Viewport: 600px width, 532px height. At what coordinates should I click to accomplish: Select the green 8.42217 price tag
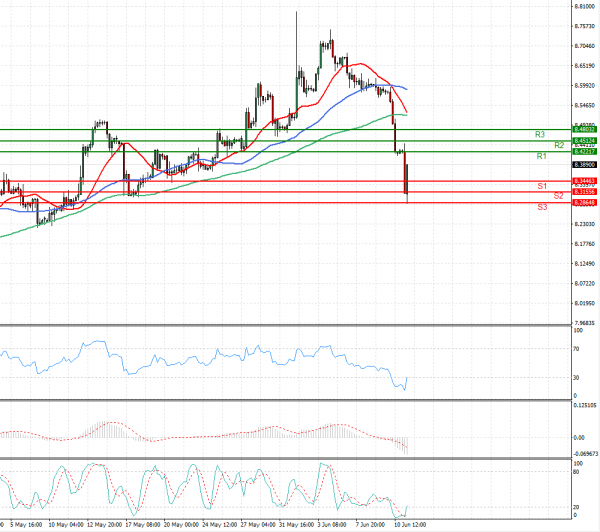tap(584, 152)
